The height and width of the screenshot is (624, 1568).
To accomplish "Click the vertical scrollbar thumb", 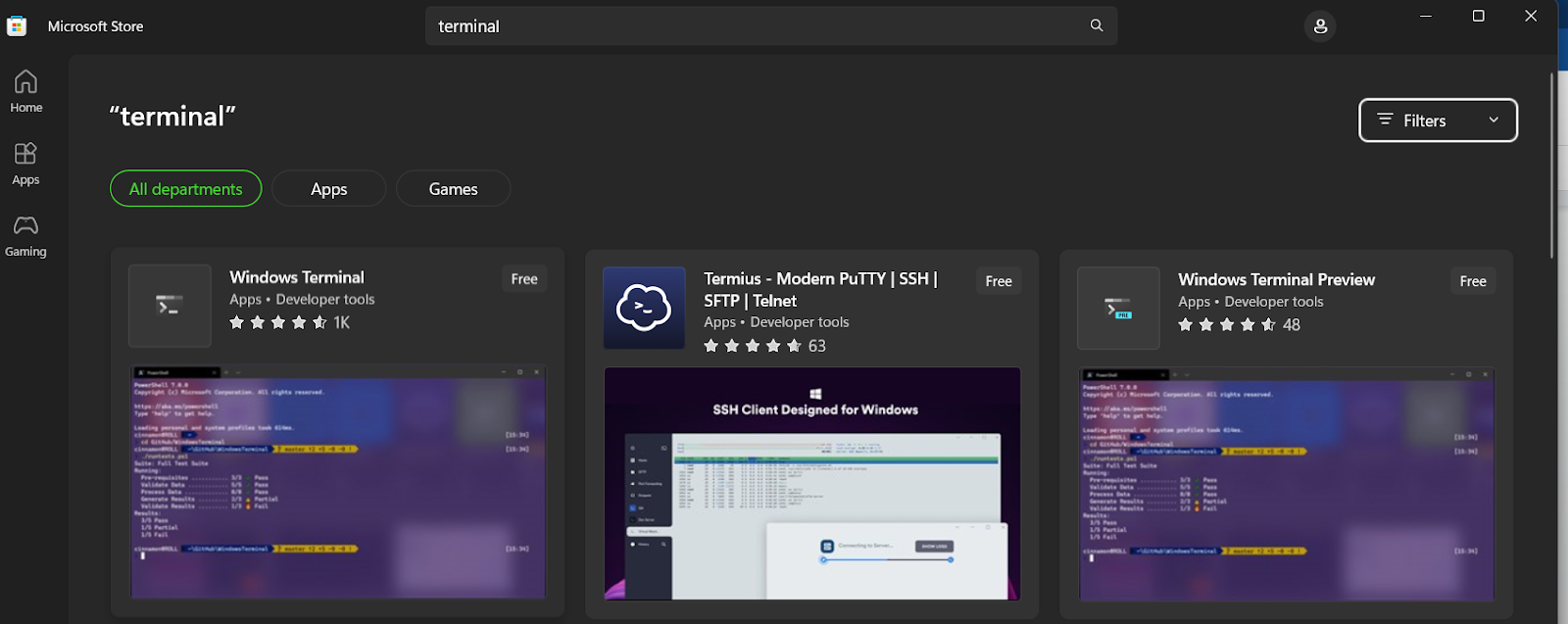I will coord(1552,165).
